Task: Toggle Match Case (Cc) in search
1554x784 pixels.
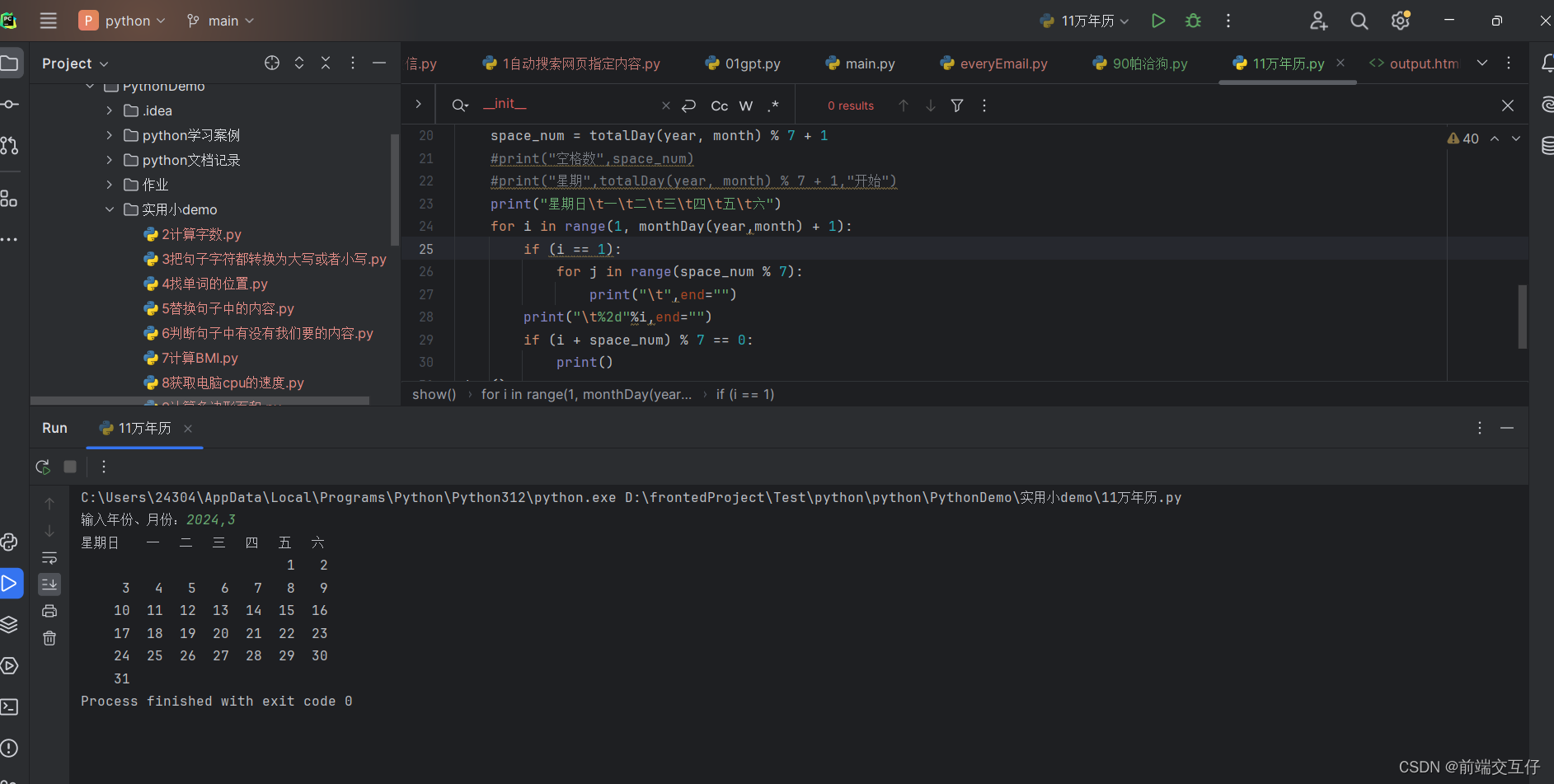Action: 720,106
